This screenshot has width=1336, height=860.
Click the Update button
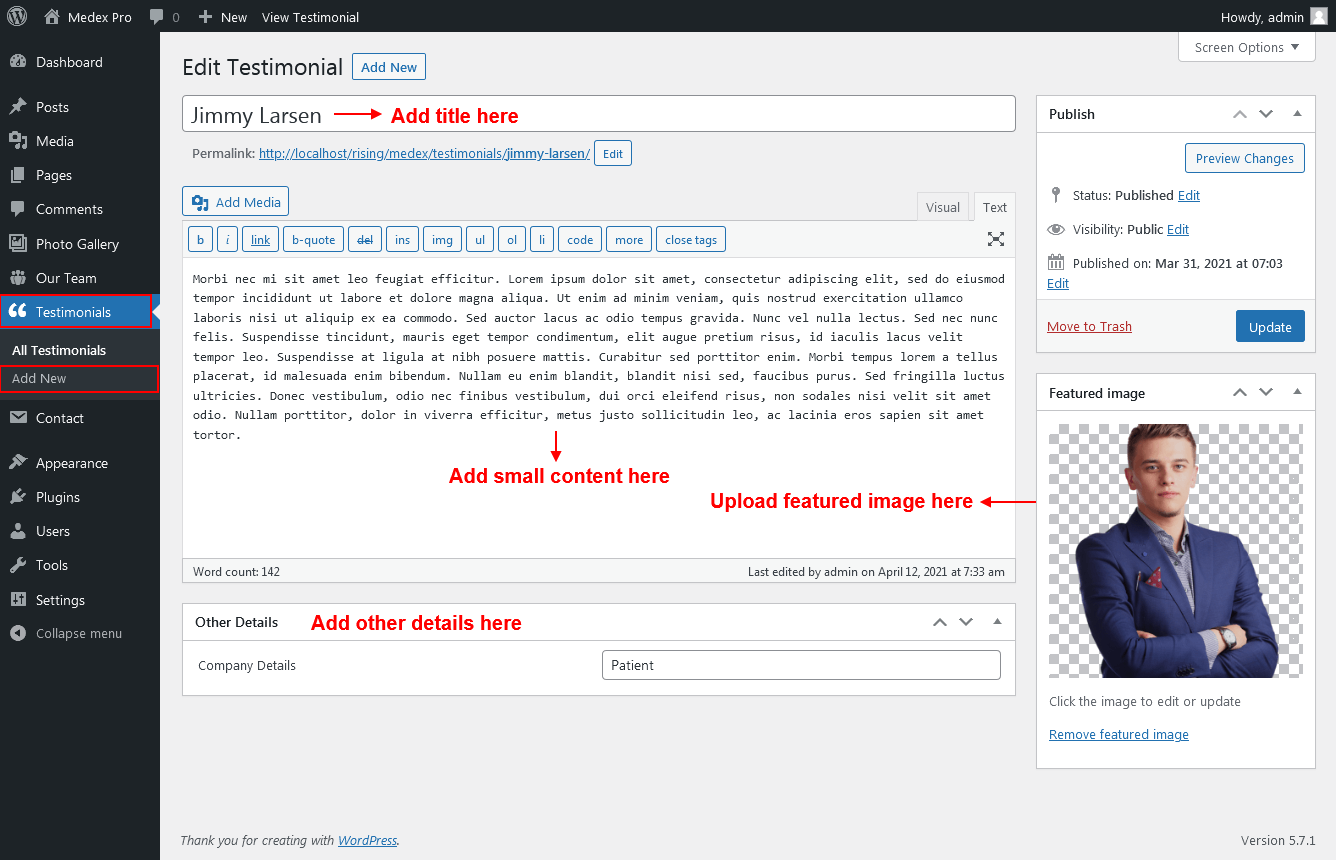[x=1269, y=327]
